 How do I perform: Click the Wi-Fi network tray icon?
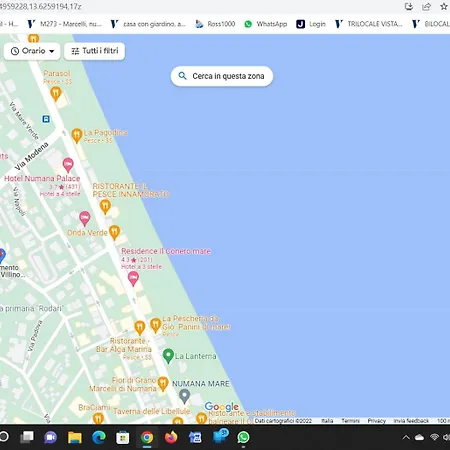pos(434,437)
